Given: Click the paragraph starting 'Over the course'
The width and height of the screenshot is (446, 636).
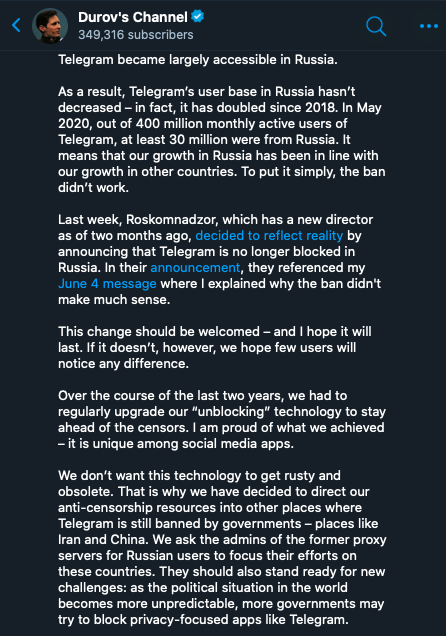Looking at the screenshot, I should (222, 419).
